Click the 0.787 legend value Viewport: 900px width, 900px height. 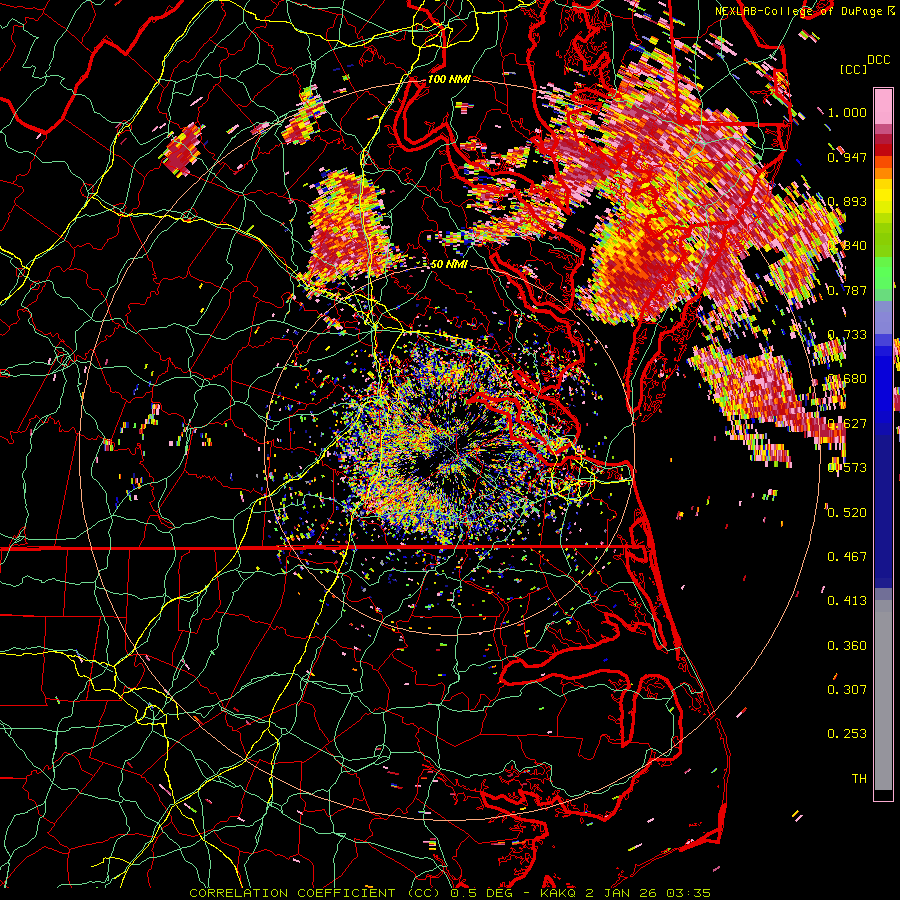[x=847, y=290]
